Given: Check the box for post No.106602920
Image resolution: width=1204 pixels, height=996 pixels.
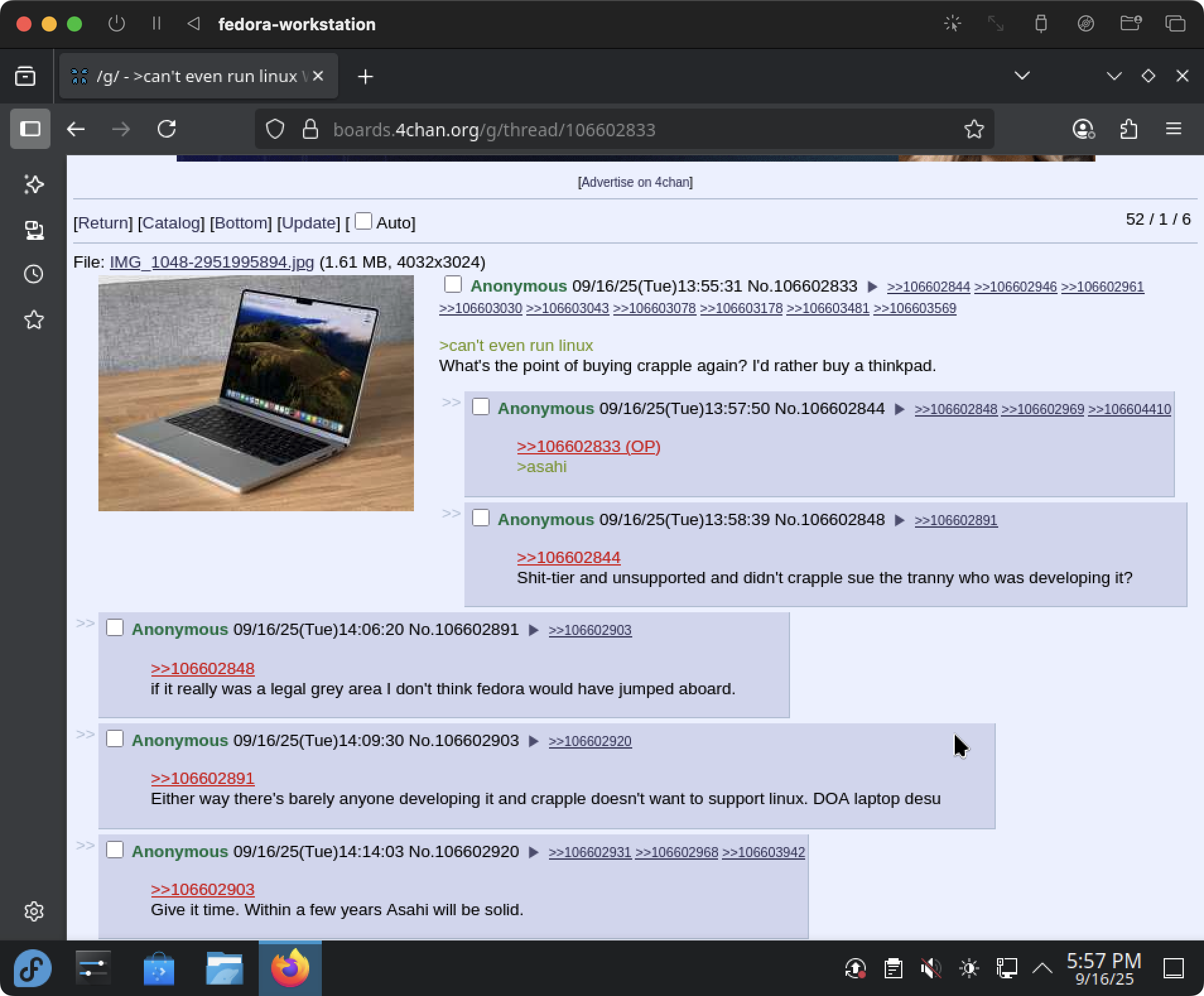Looking at the screenshot, I should 115,850.
